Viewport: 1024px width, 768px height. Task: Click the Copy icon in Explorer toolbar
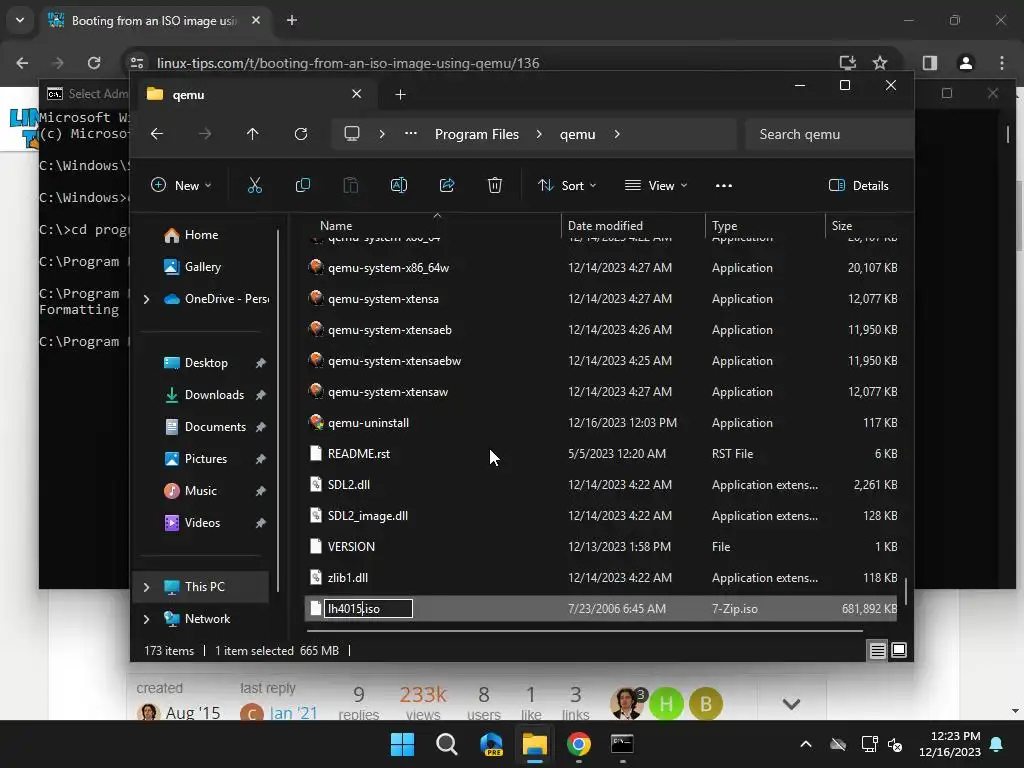click(x=303, y=185)
